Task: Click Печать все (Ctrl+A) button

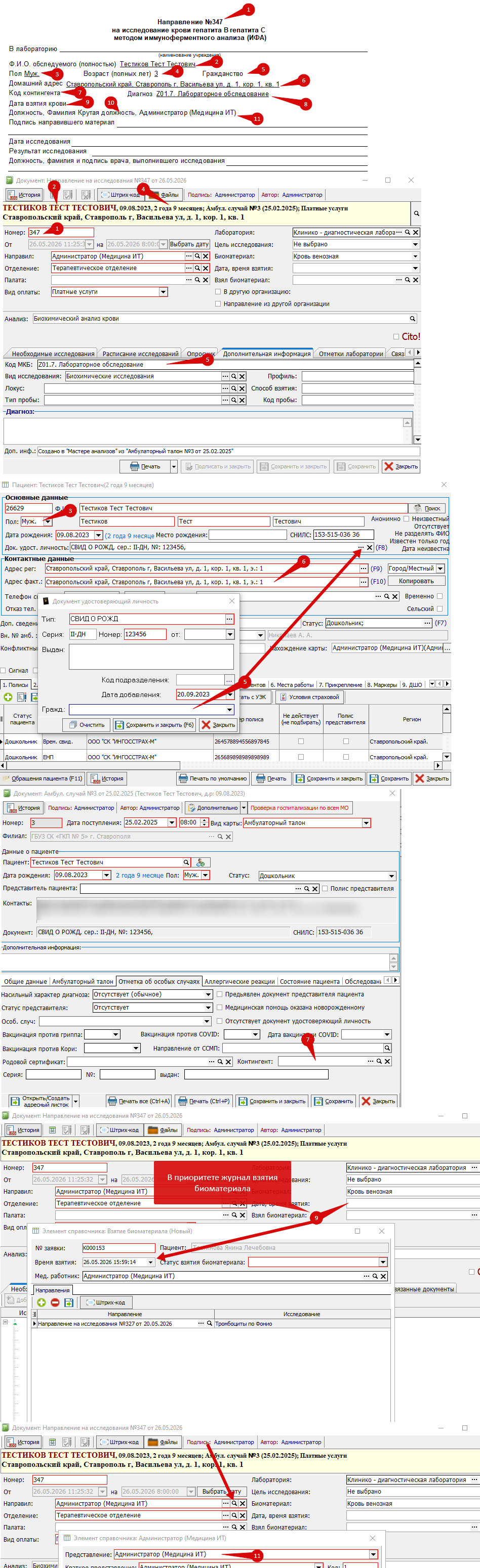Action: (x=139, y=1101)
